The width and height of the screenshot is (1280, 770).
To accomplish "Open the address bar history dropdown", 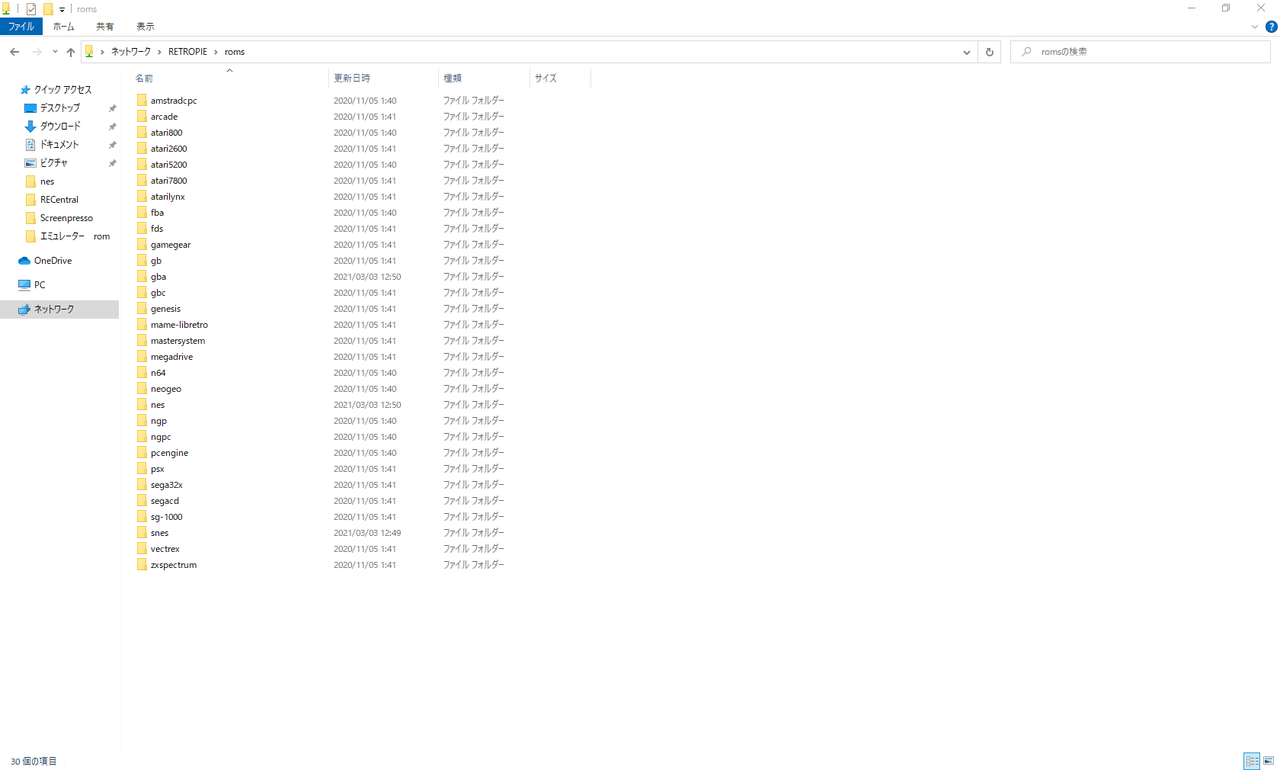I will click(967, 52).
